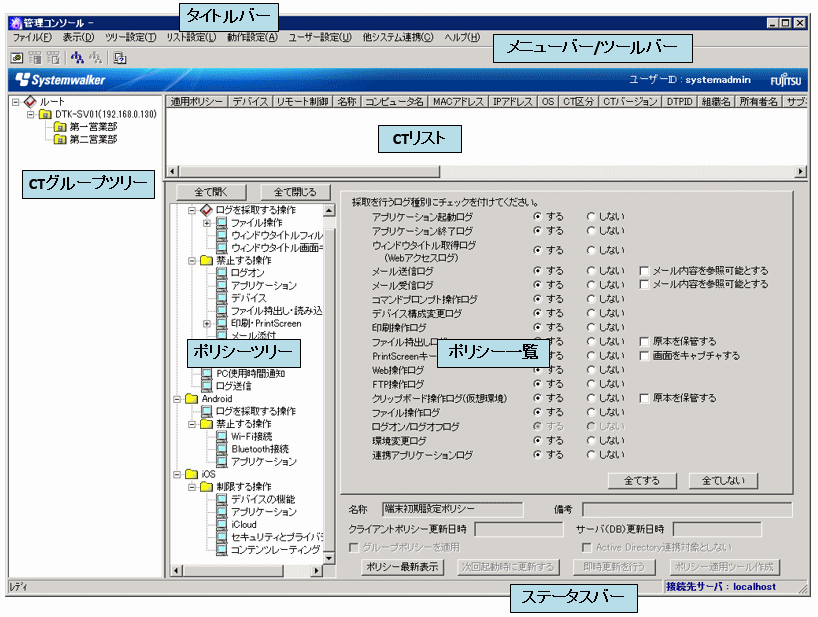Click the computer icon next to コンテンツレーティング
The image size is (818, 617).
(x=222, y=550)
